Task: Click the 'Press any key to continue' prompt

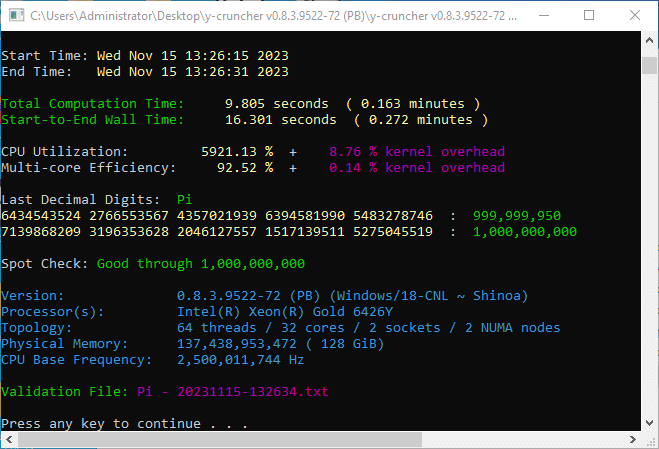Action: pyautogui.click(x=101, y=424)
